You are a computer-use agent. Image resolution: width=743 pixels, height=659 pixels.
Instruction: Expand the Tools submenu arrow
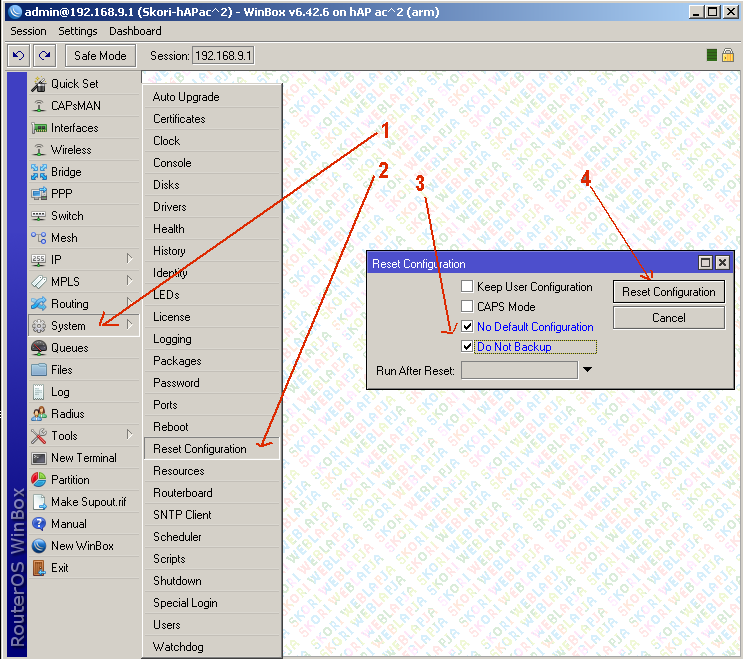click(x=129, y=436)
